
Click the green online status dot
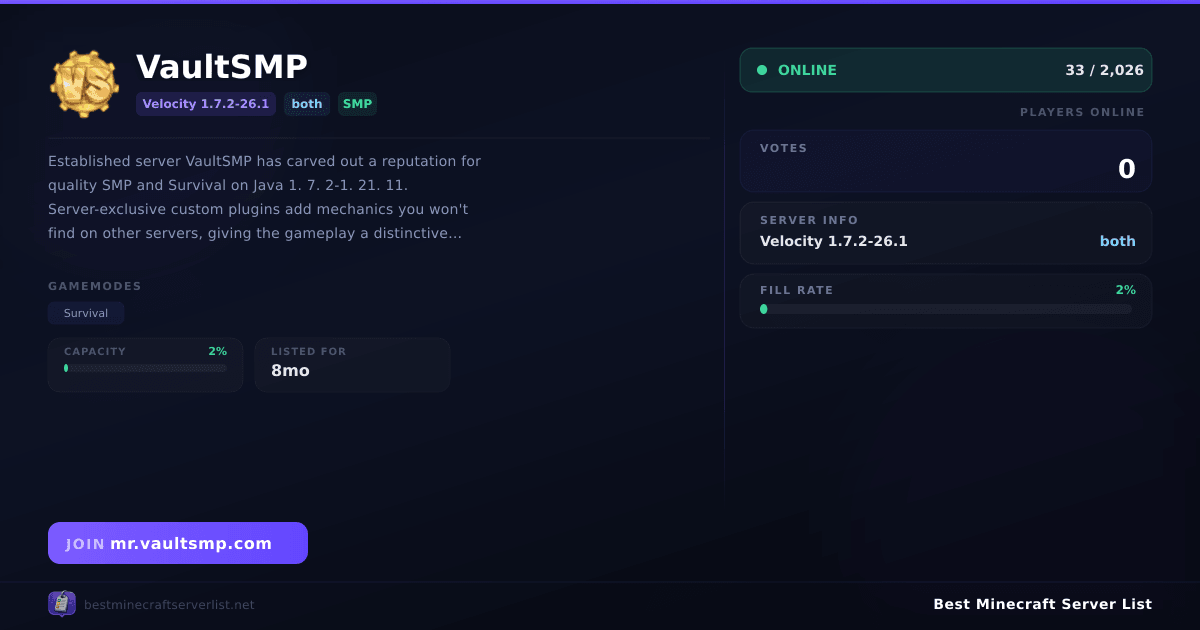point(762,70)
